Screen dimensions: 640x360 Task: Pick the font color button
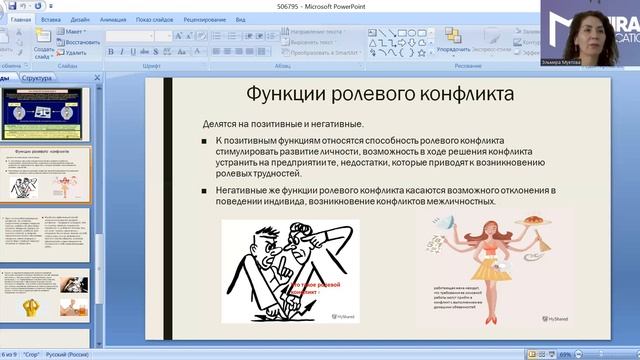[198, 51]
